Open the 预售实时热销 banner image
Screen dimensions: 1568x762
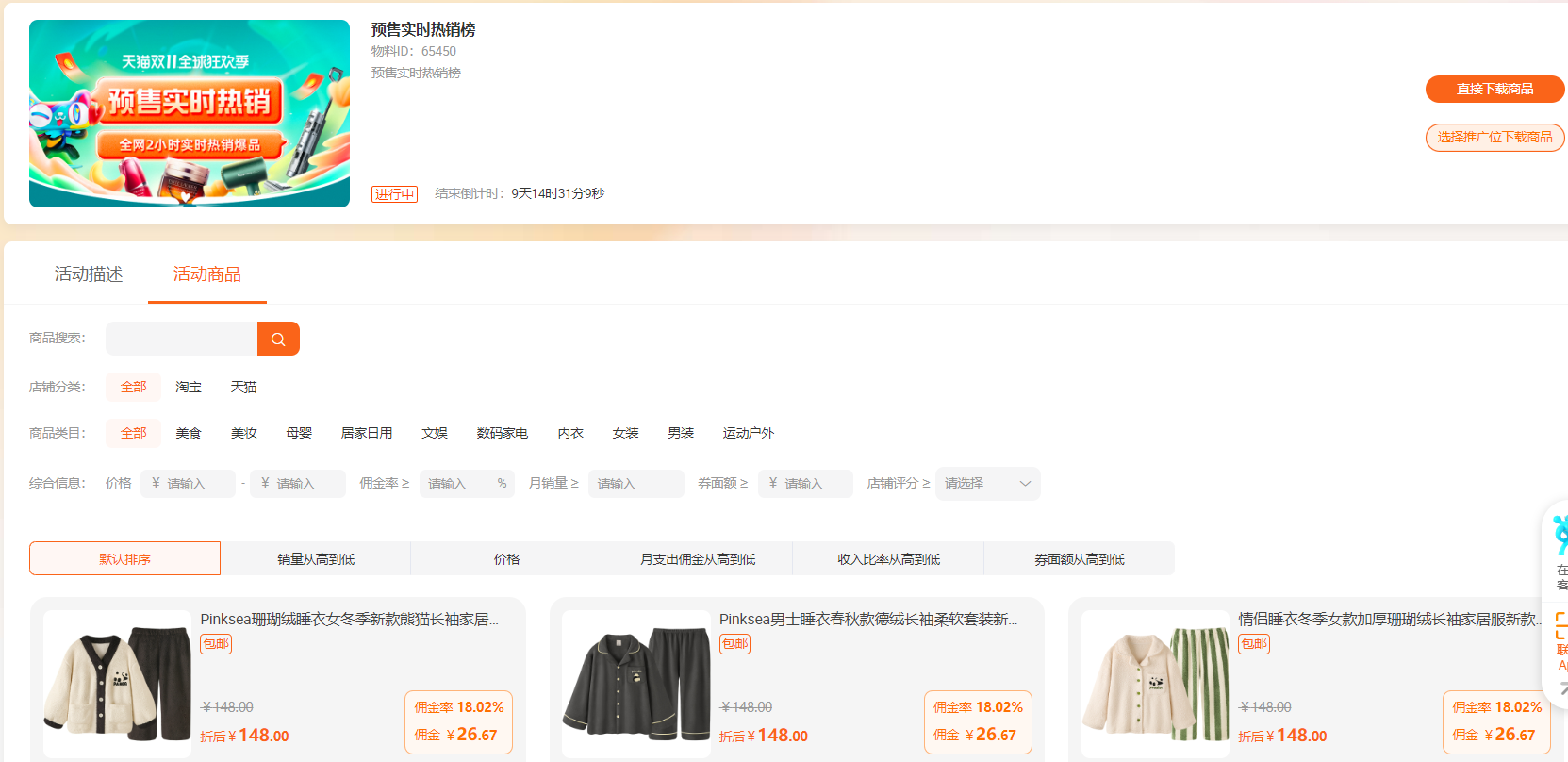coord(190,113)
